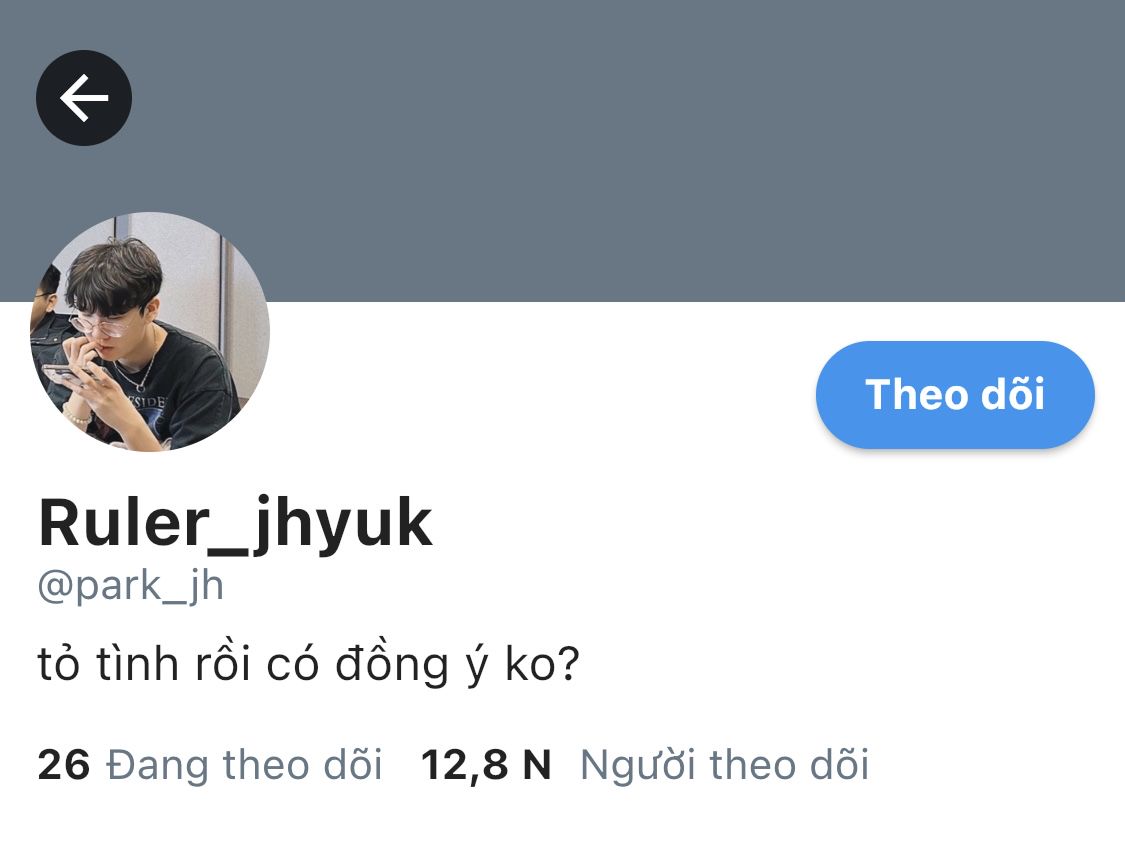This screenshot has height=853, width=1125.
Task: Tap the Theo dõi follow button
Action: click(x=955, y=395)
